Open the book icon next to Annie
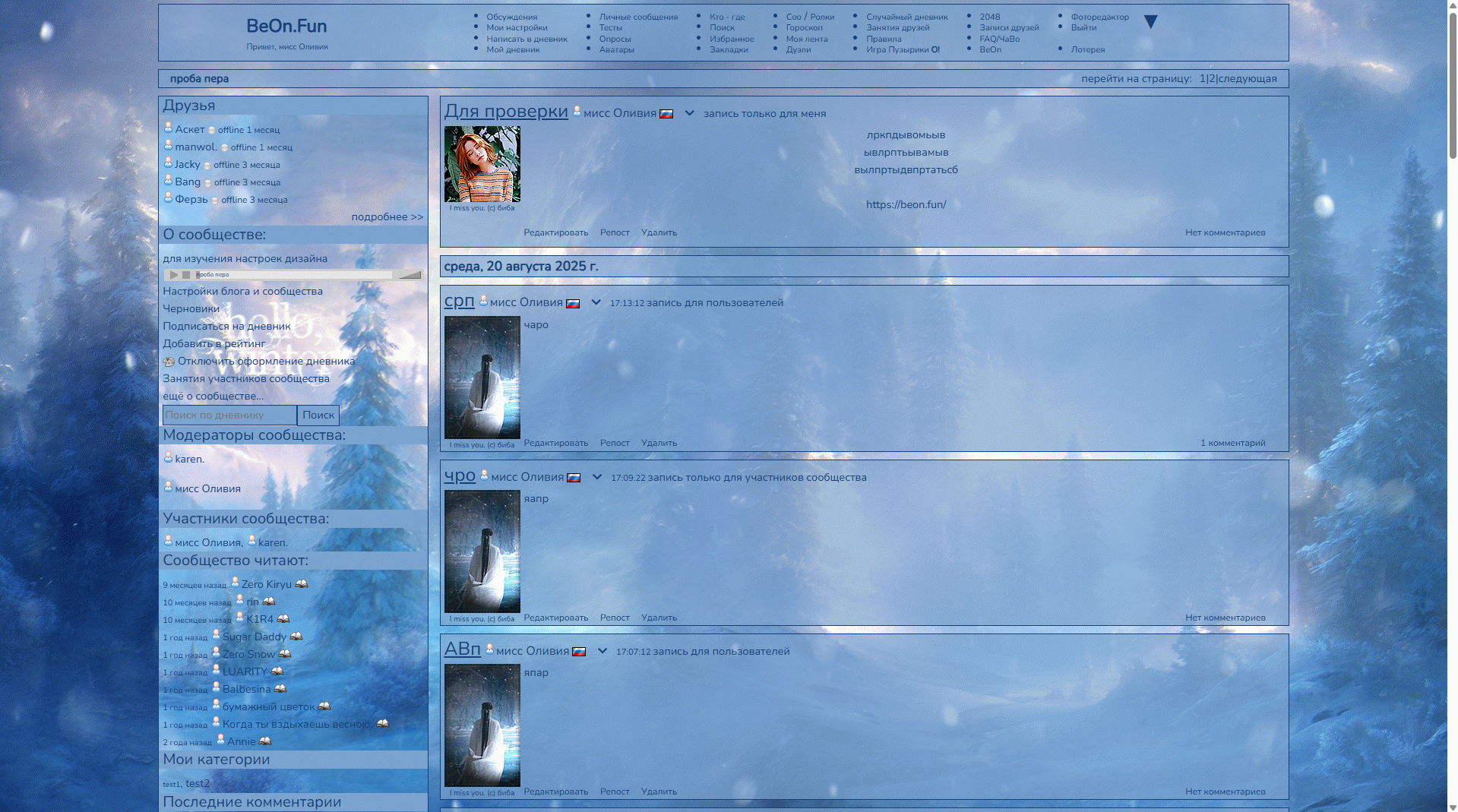 click(x=265, y=741)
